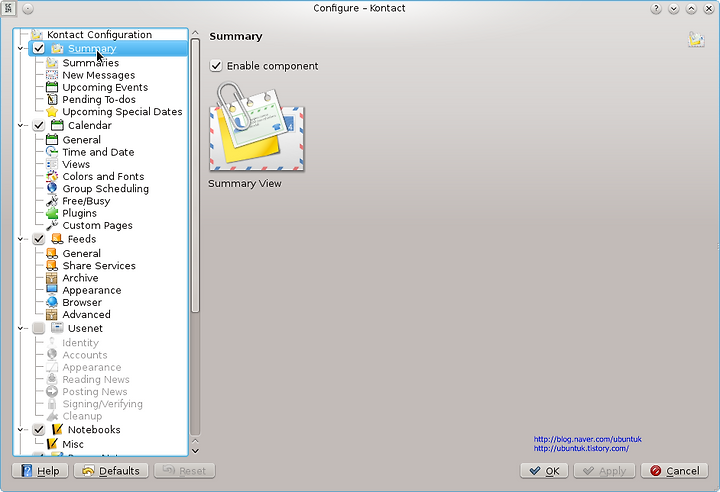Click the OK button

(x=544, y=471)
